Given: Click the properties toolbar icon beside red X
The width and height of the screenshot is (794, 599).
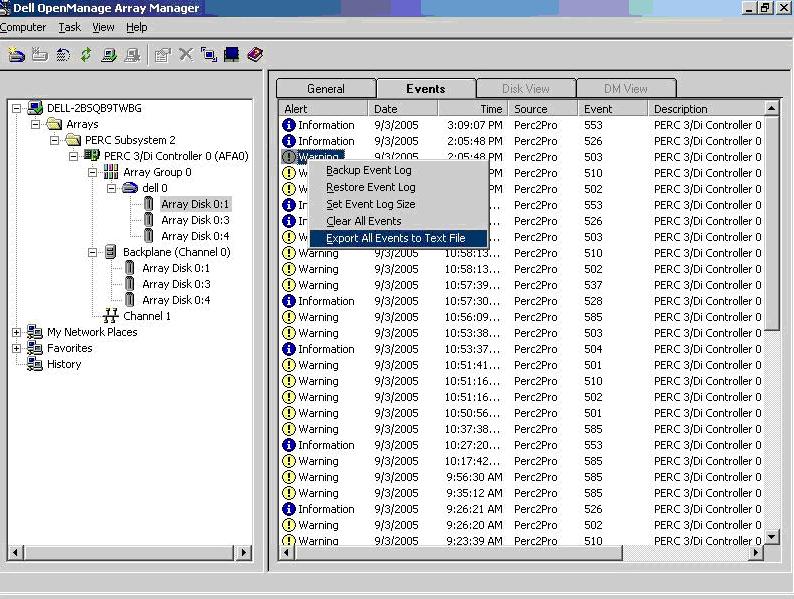Looking at the screenshot, I should point(163,55).
